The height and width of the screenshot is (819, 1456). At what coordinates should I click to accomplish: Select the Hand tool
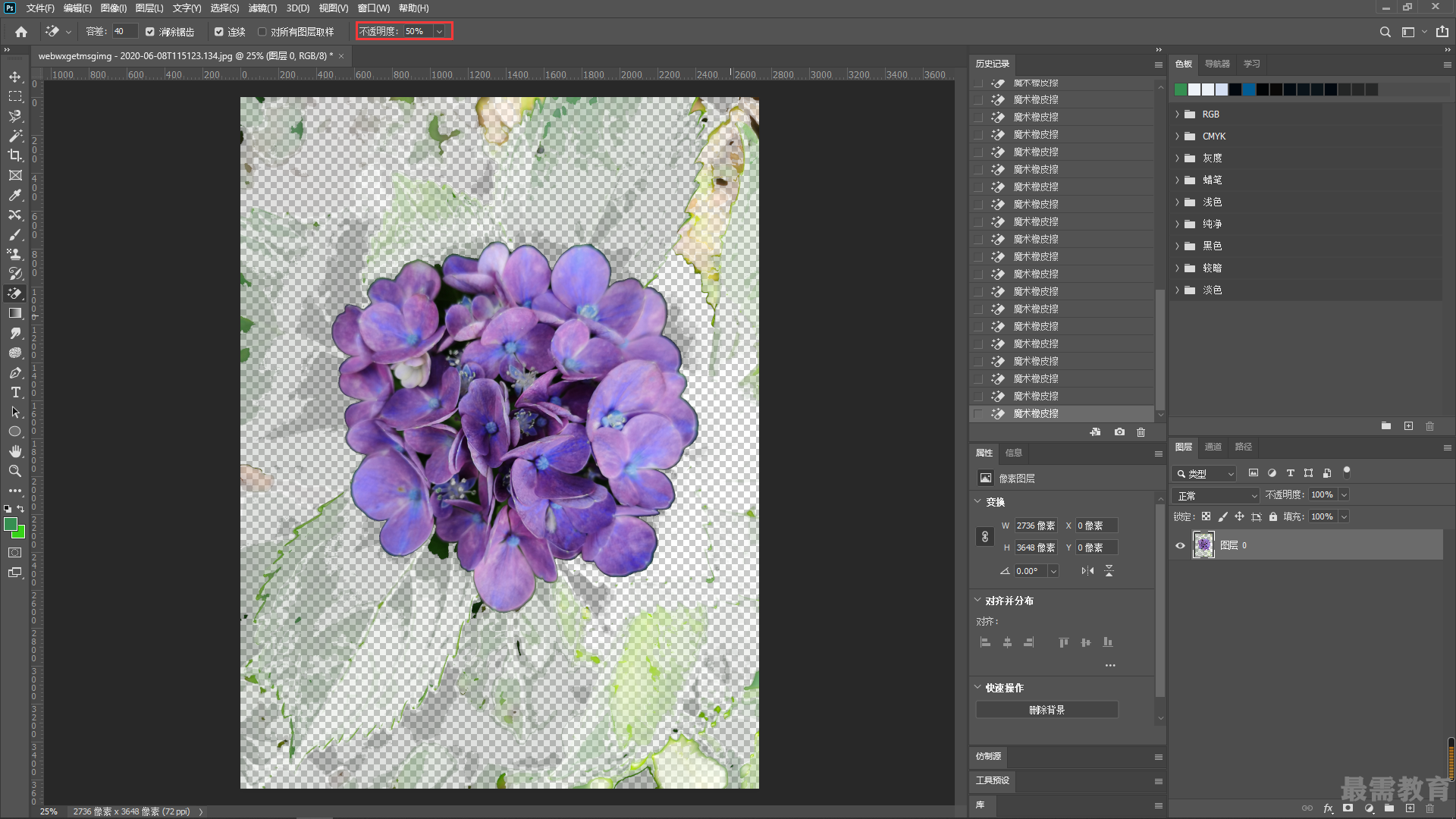[15, 451]
